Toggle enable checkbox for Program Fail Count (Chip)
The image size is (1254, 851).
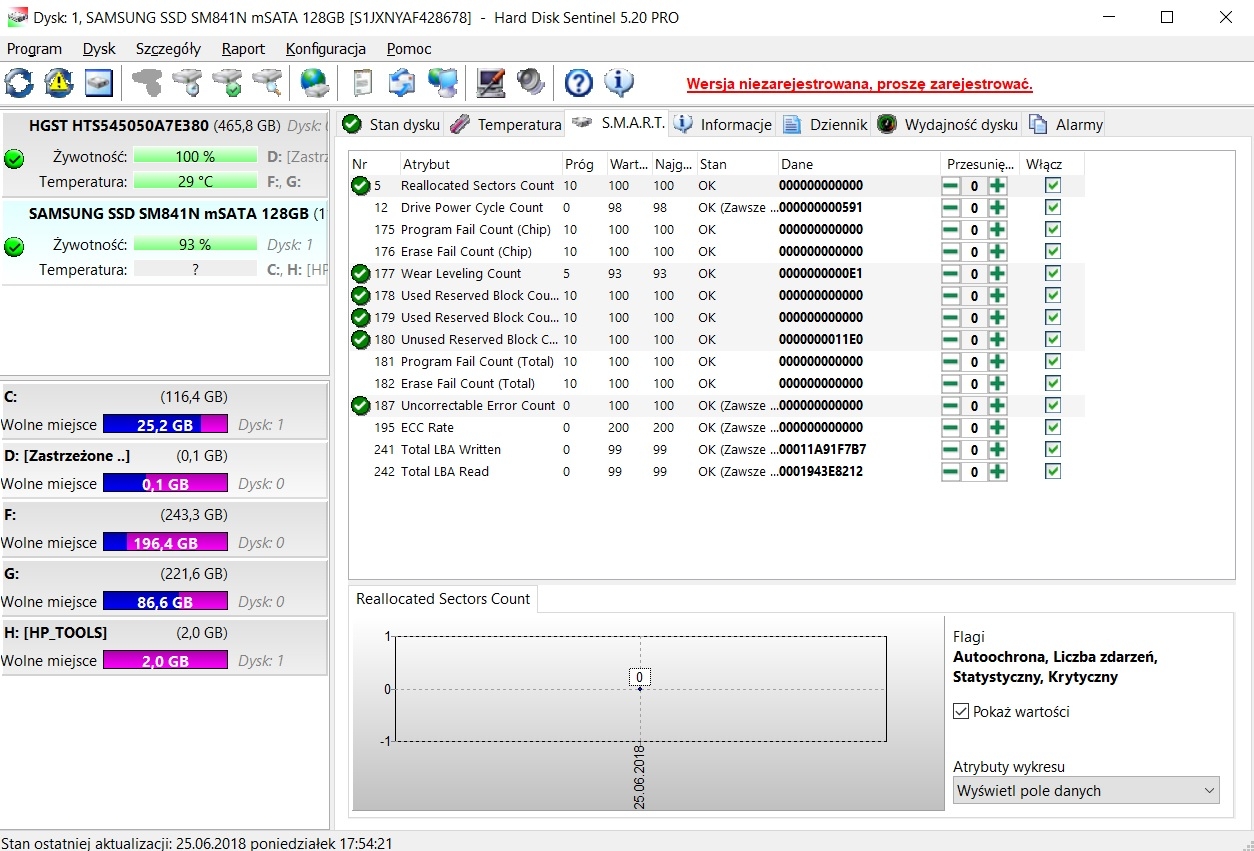click(1052, 229)
